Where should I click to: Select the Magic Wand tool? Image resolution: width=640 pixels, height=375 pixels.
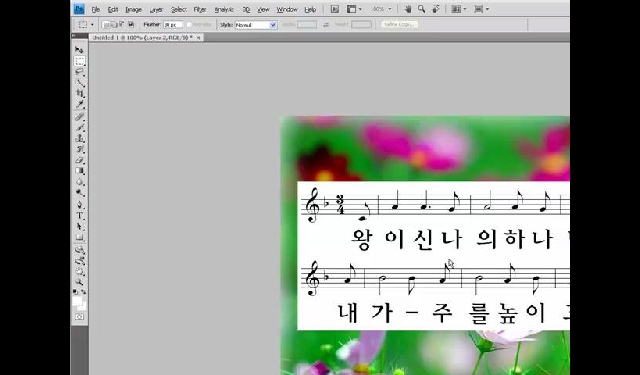[x=80, y=83]
